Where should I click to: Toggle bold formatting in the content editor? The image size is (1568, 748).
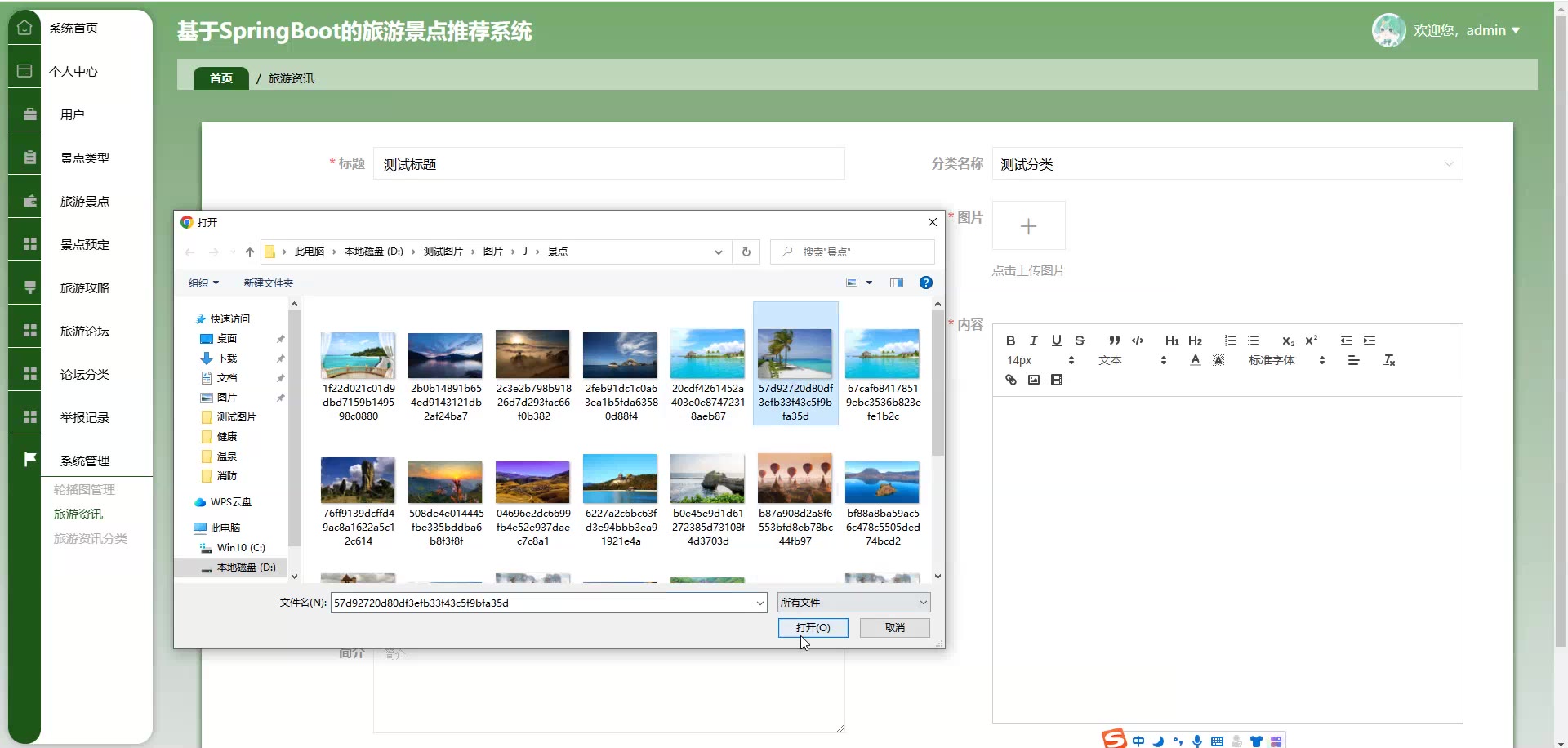pyautogui.click(x=1010, y=341)
